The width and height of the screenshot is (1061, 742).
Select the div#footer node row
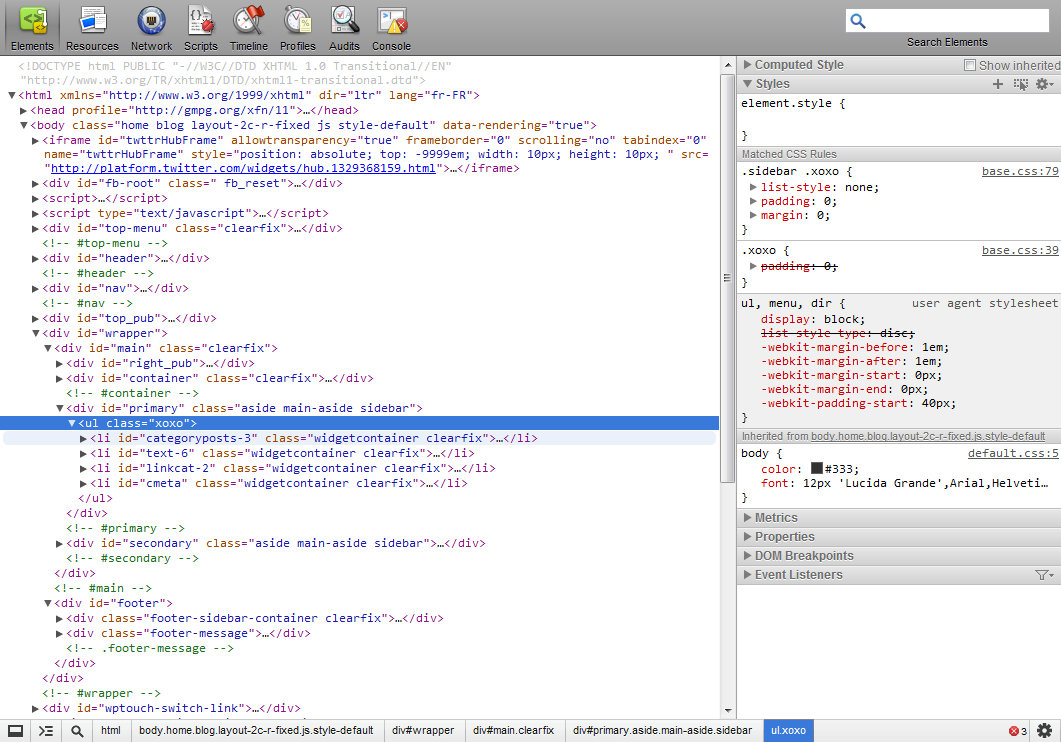click(359, 603)
